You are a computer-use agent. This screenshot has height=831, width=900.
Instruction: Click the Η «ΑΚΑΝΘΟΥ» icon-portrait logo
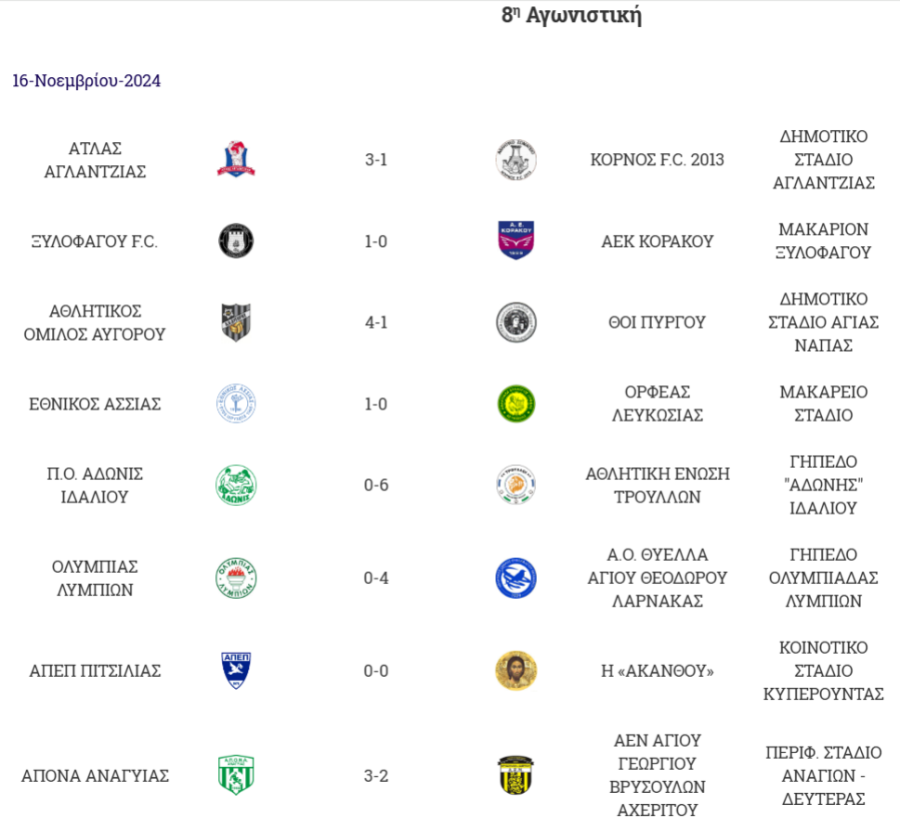click(516, 670)
